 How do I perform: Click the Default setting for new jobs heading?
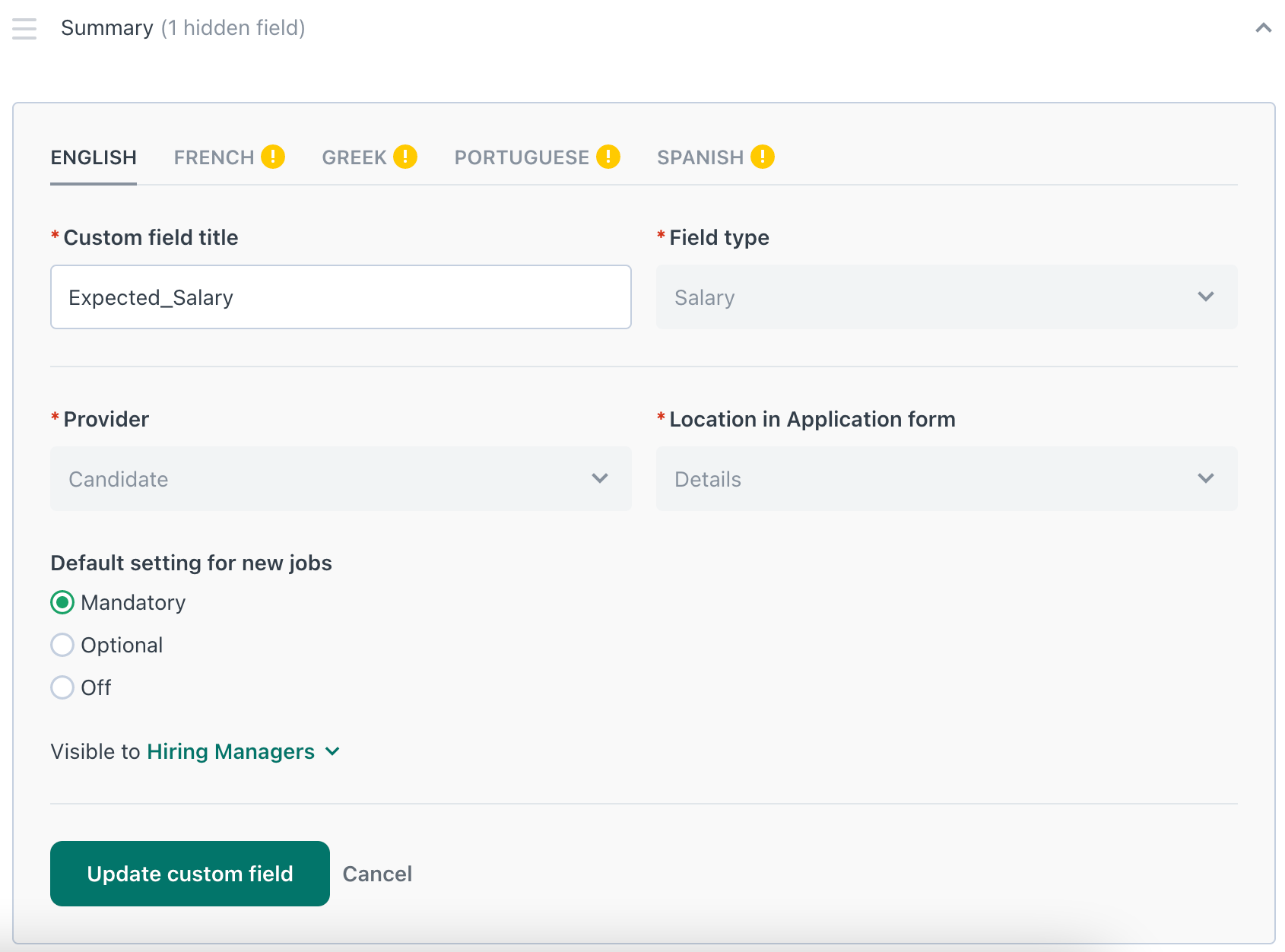pos(191,563)
